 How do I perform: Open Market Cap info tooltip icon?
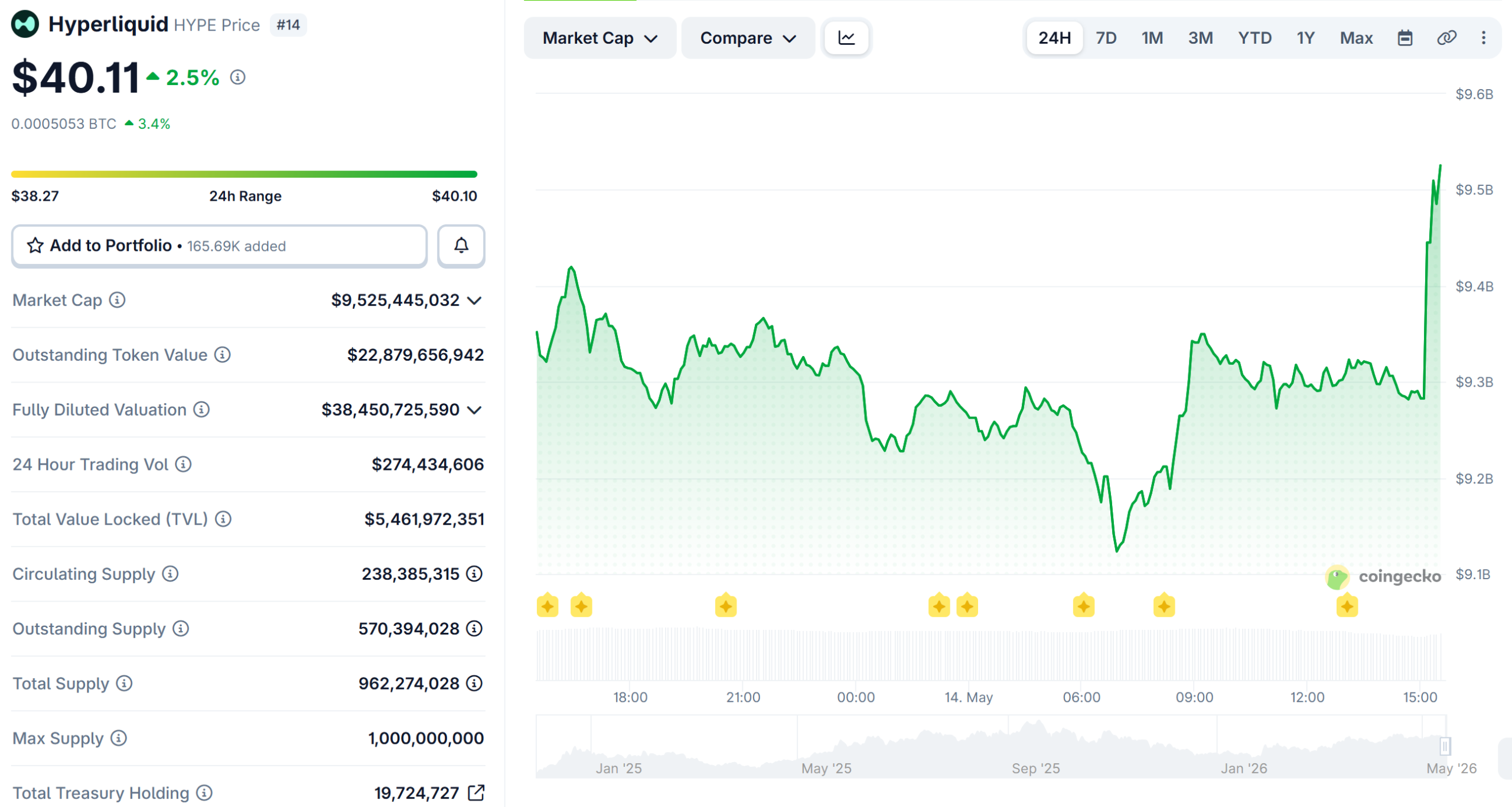point(118,300)
